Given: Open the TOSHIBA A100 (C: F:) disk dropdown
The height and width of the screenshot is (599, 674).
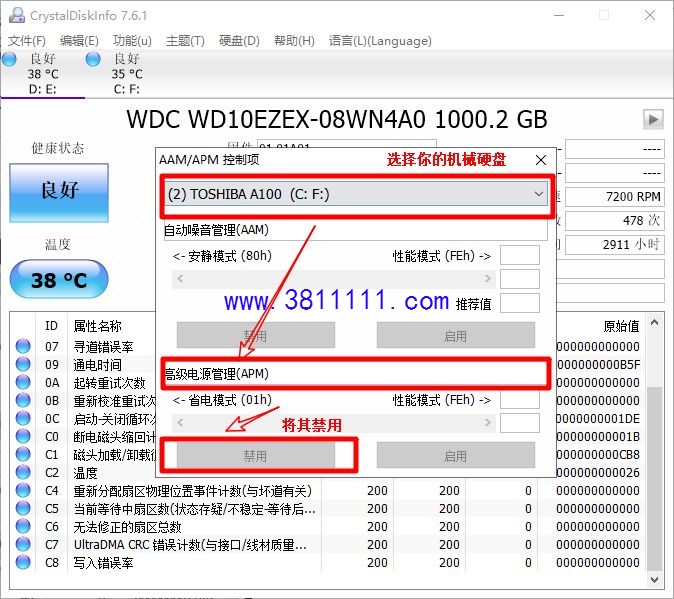Looking at the screenshot, I should pos(356,195).
